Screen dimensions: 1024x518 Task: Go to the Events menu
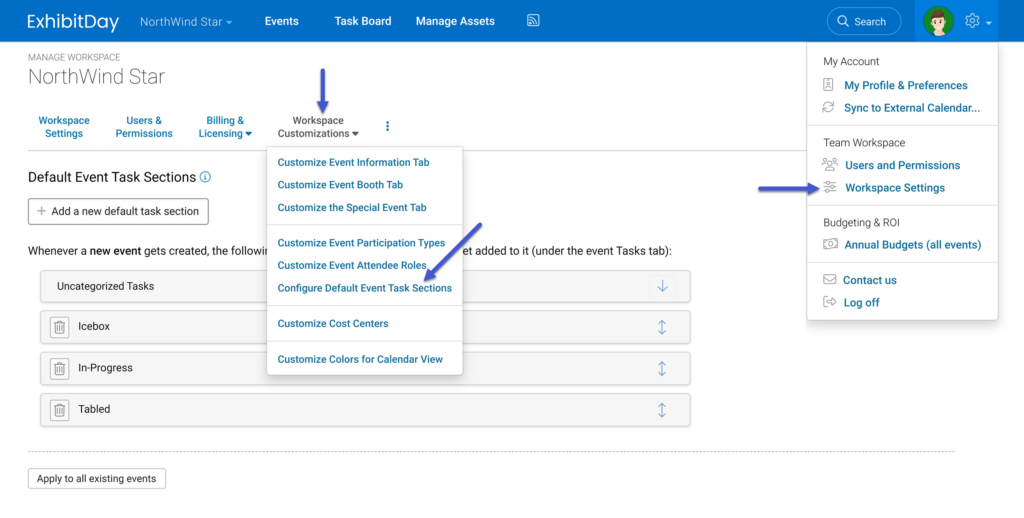[x=281, y=21]
